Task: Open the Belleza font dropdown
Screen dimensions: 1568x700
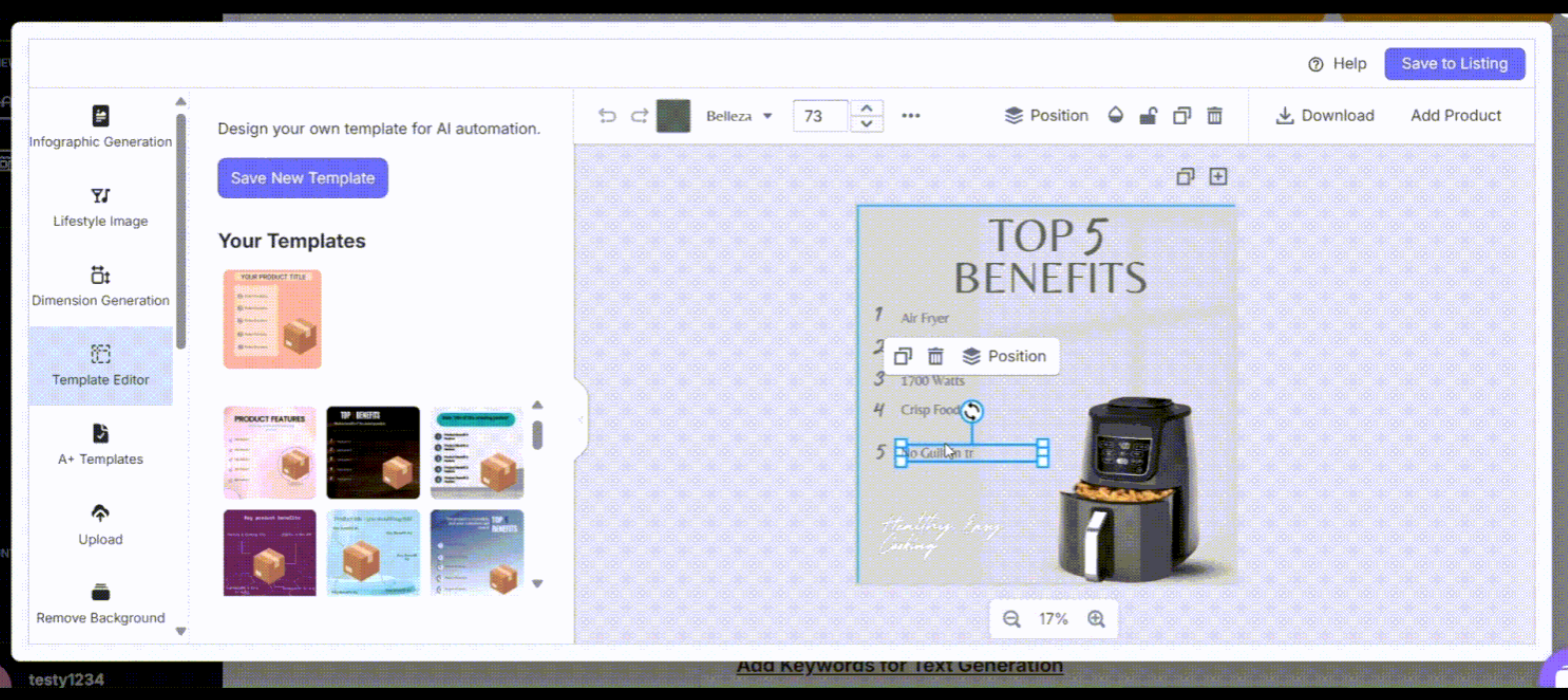Action: pos(740,116)
